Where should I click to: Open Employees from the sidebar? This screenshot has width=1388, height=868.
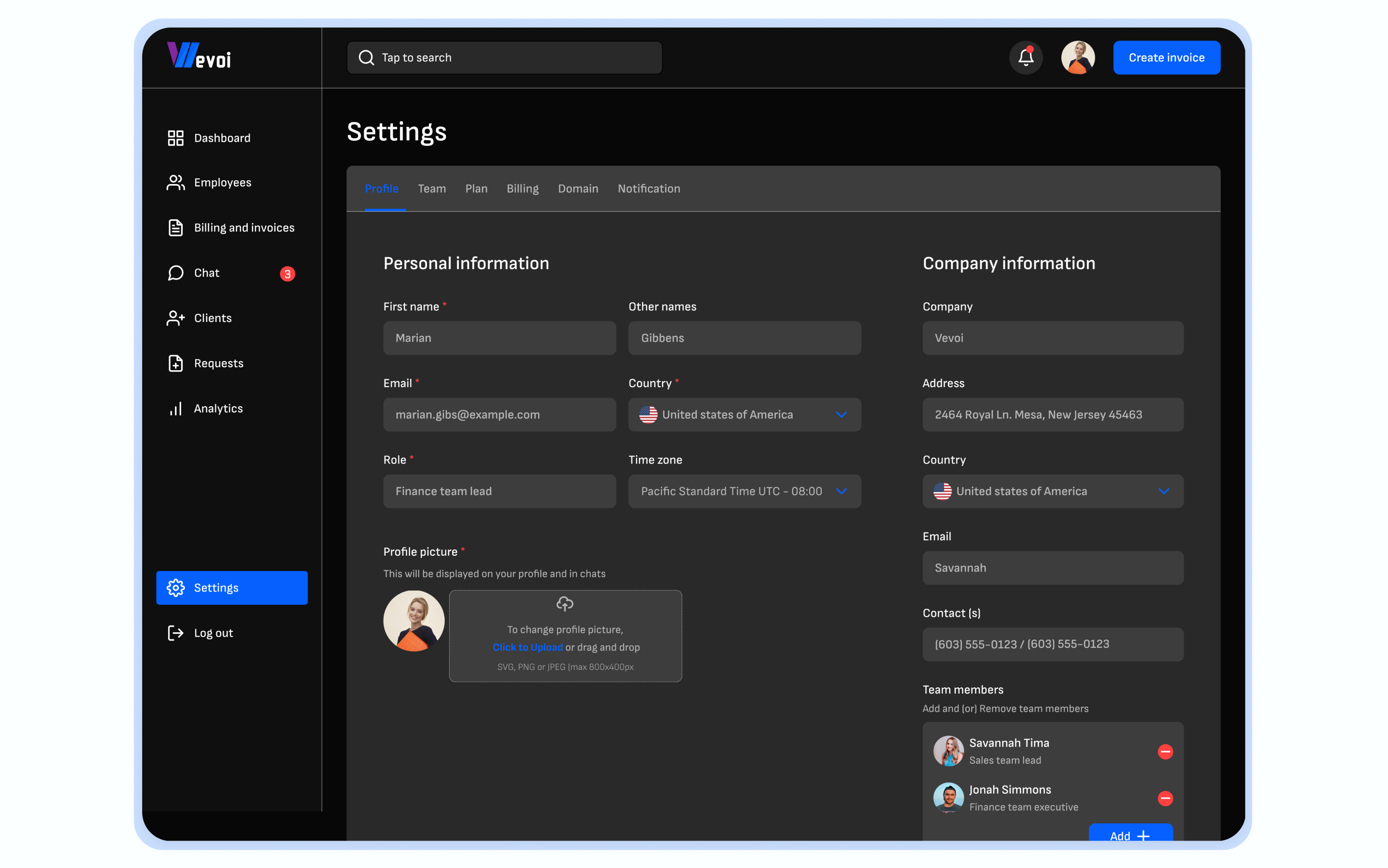point(232,183)
